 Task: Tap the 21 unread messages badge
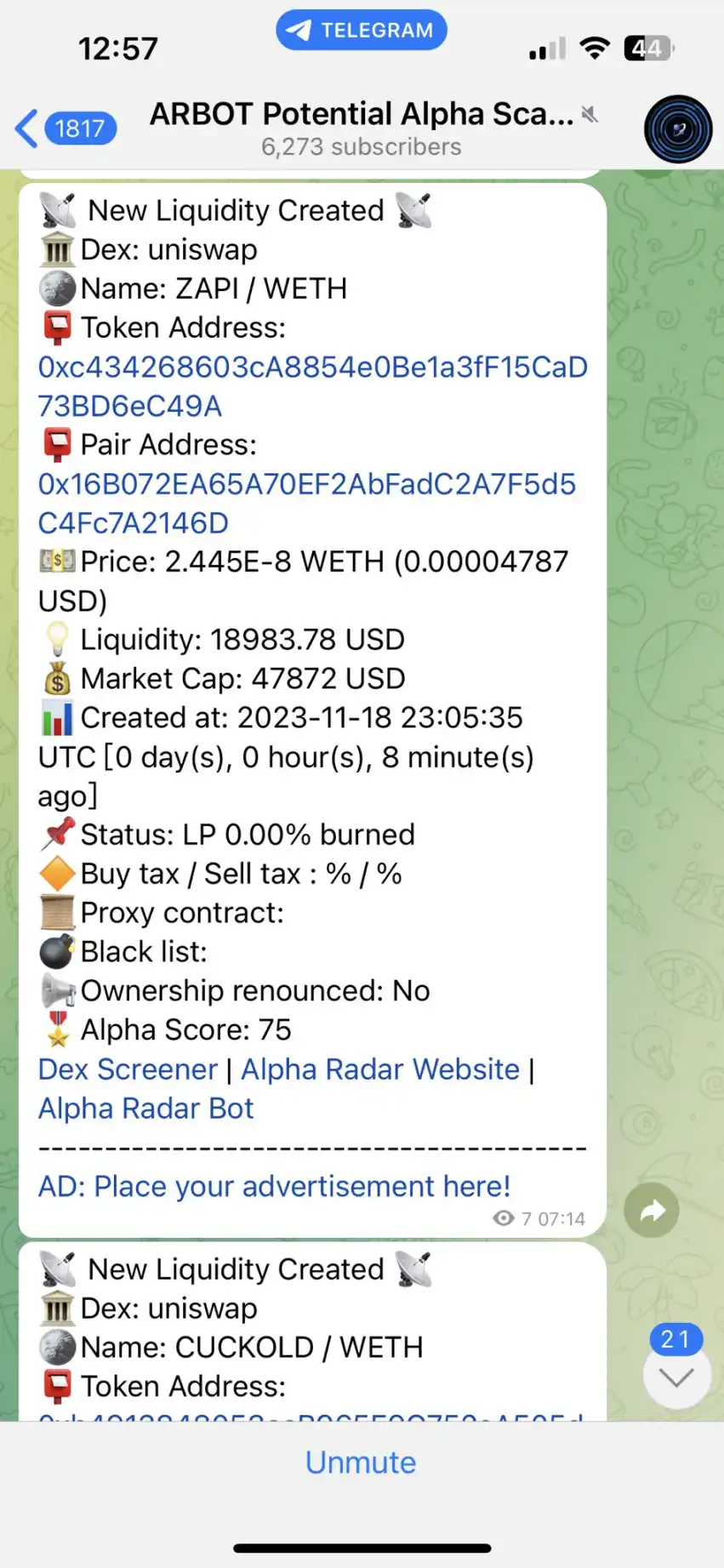pyautogui.click(x=676, y=1339)
